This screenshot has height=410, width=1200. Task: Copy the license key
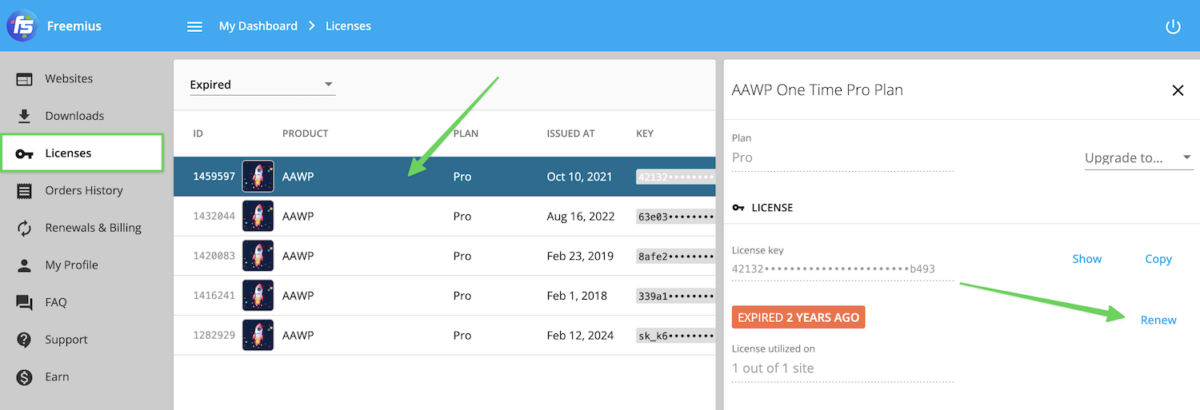click(1158, 259)
